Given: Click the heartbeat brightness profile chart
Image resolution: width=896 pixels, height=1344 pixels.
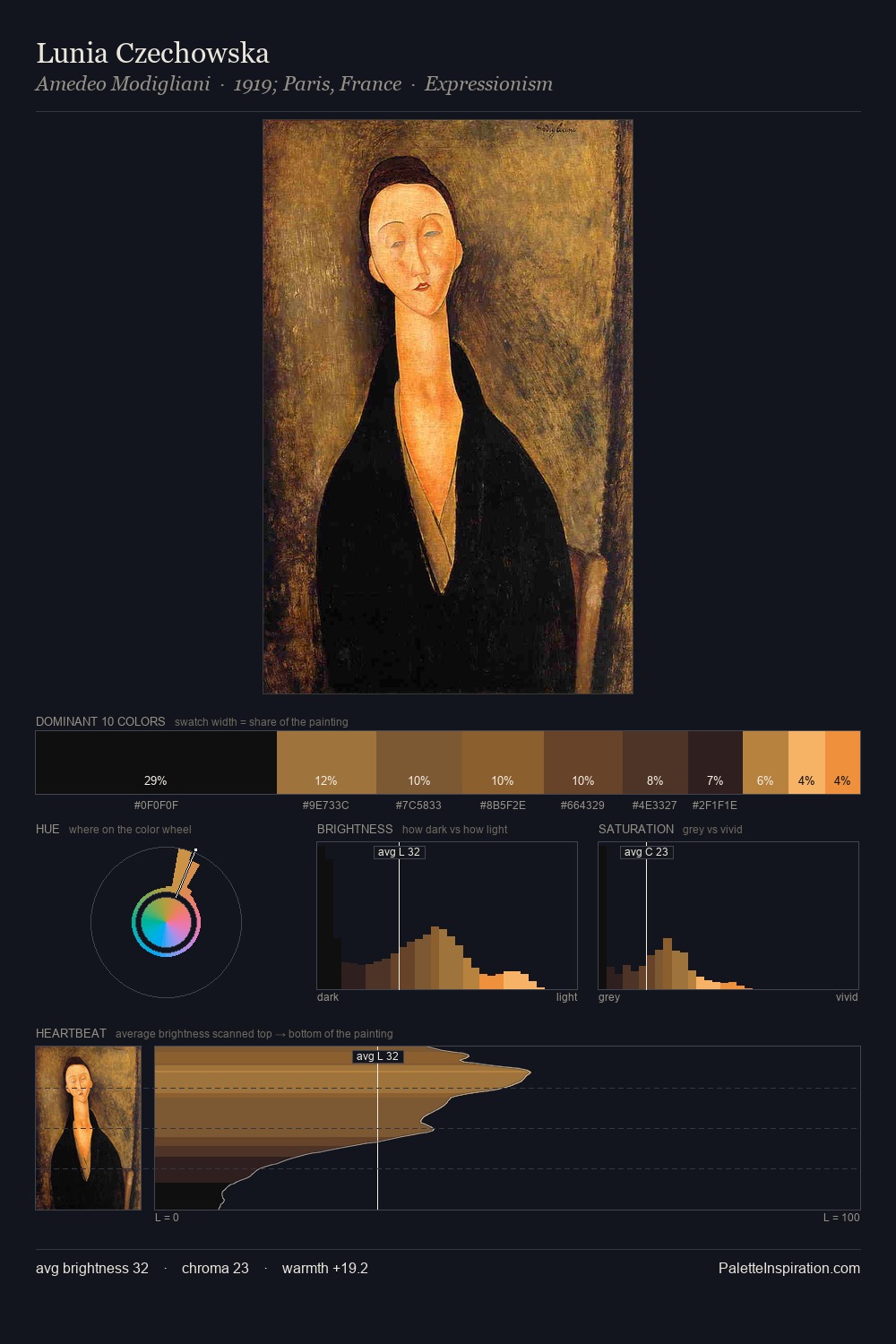Looking at the screenshot, I should pos(507,1128).
